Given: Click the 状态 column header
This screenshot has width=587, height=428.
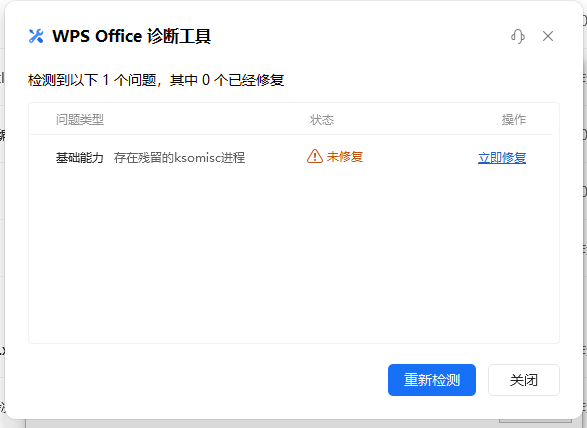Looking at the screenshot, I should 322,120.
